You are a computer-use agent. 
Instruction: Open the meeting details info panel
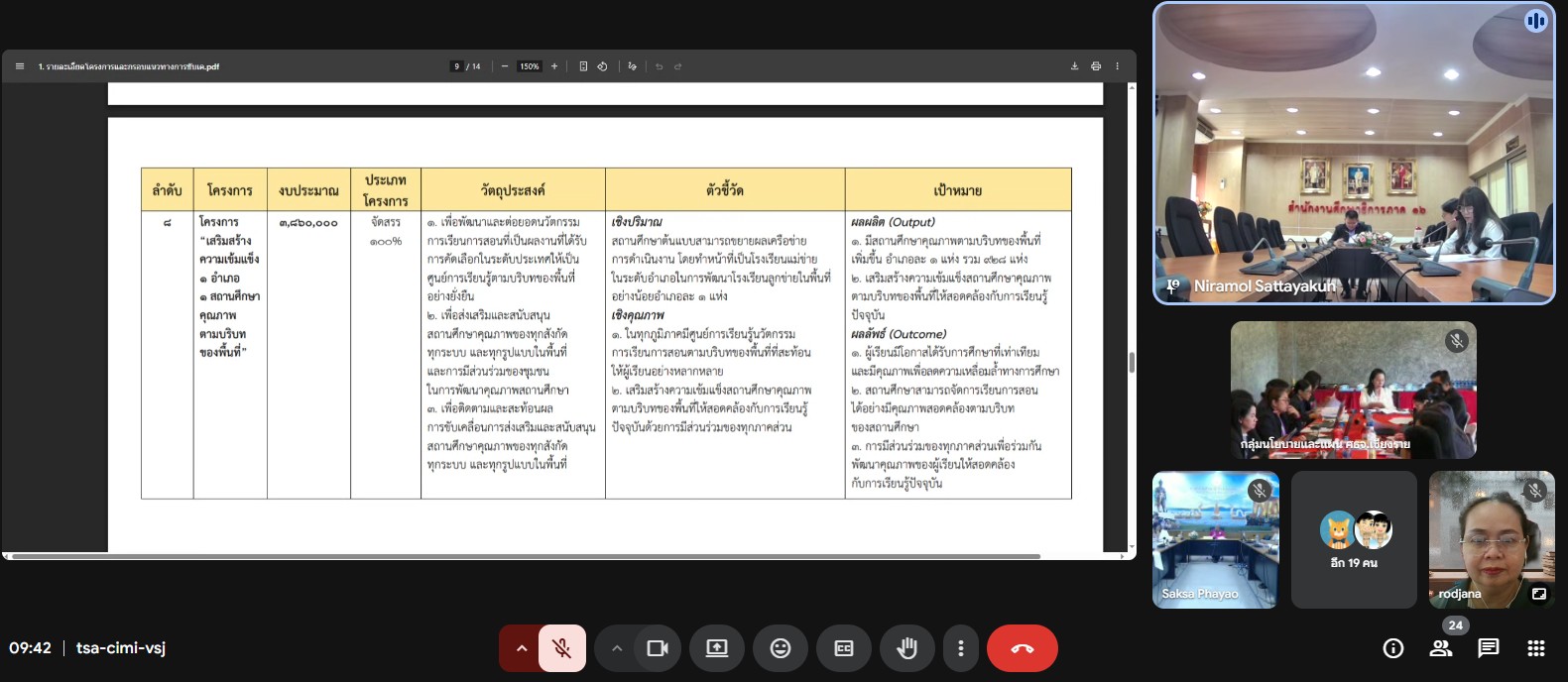coord(1393,648)
